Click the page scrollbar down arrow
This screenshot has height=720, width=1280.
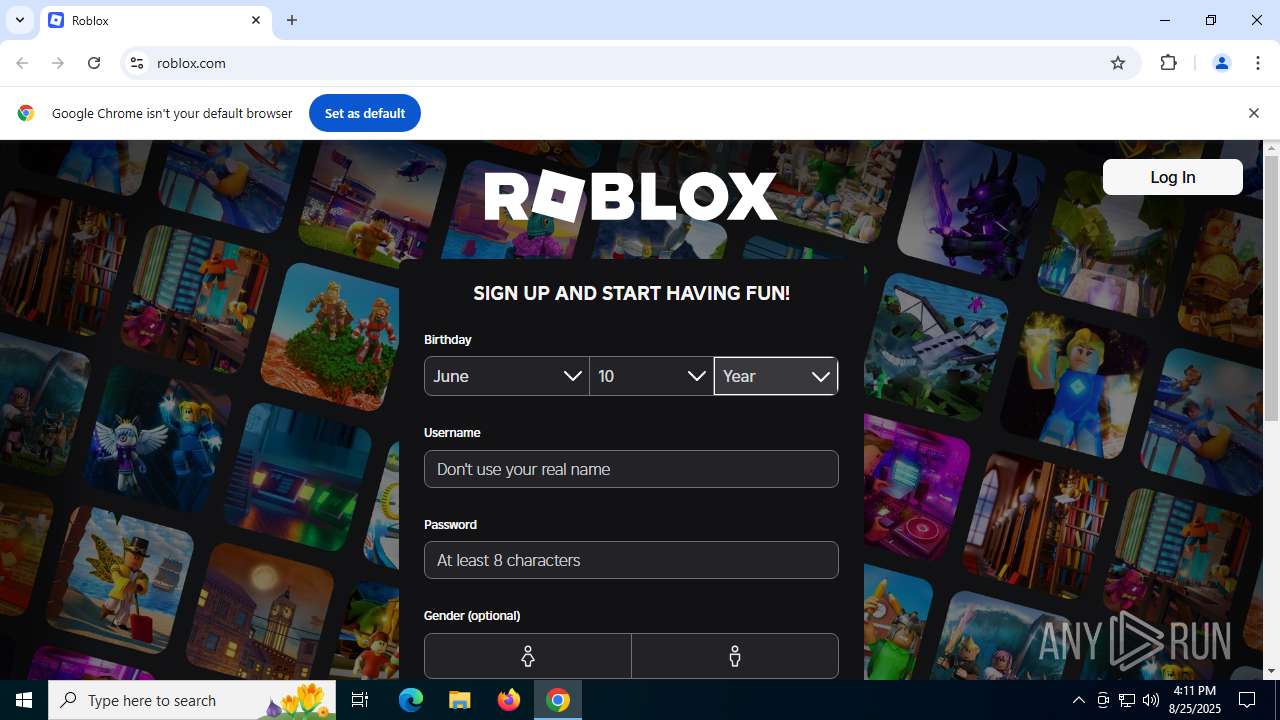[1271, 671]
